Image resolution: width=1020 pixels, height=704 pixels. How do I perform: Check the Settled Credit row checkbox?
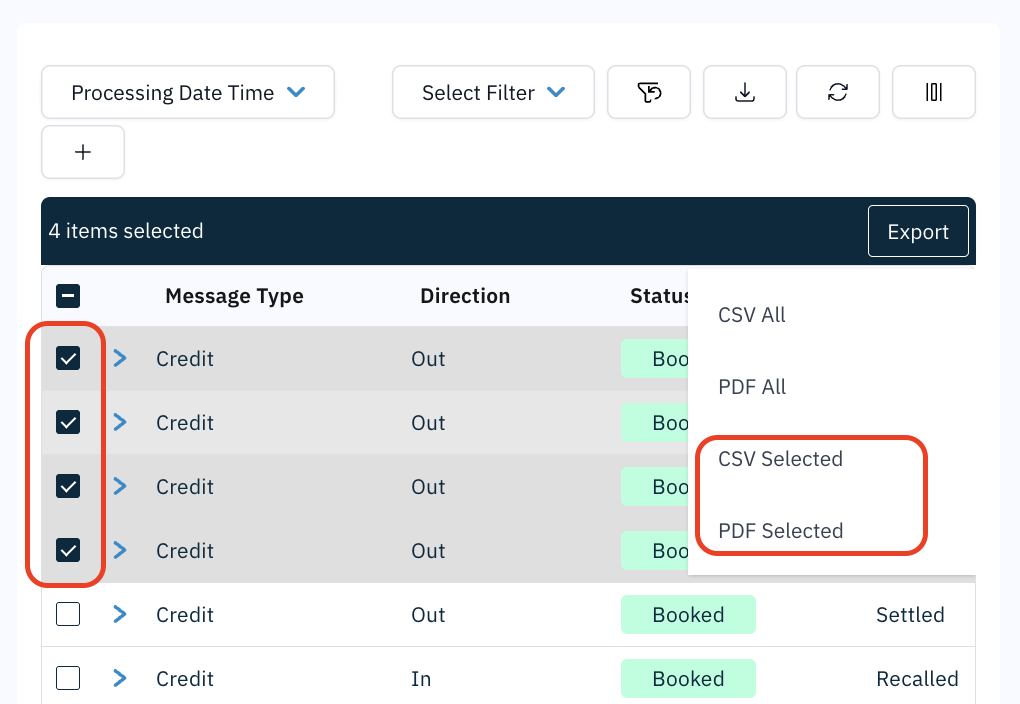(68, 615)
